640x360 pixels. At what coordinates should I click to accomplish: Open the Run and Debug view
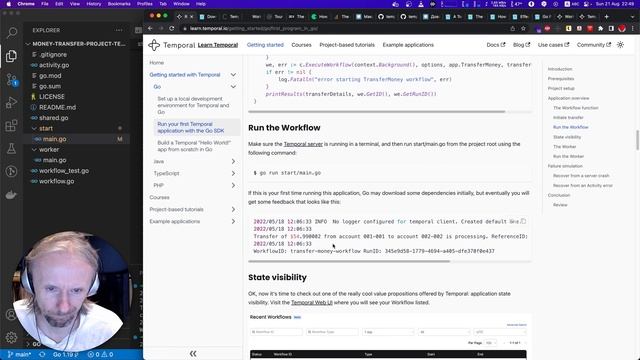(11, 102)
